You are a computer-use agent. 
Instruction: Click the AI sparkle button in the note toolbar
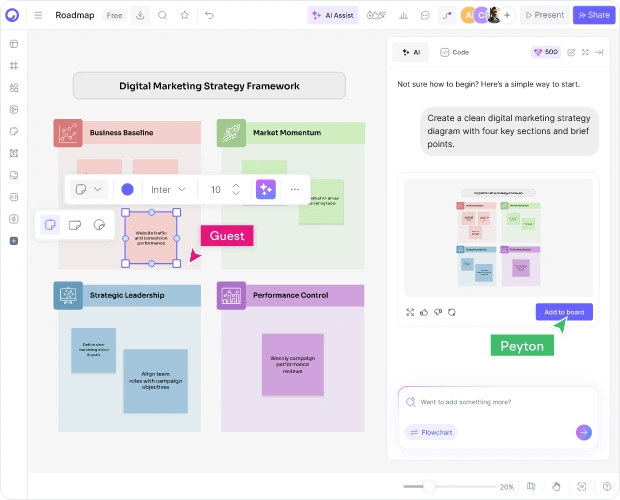point(266,190)
